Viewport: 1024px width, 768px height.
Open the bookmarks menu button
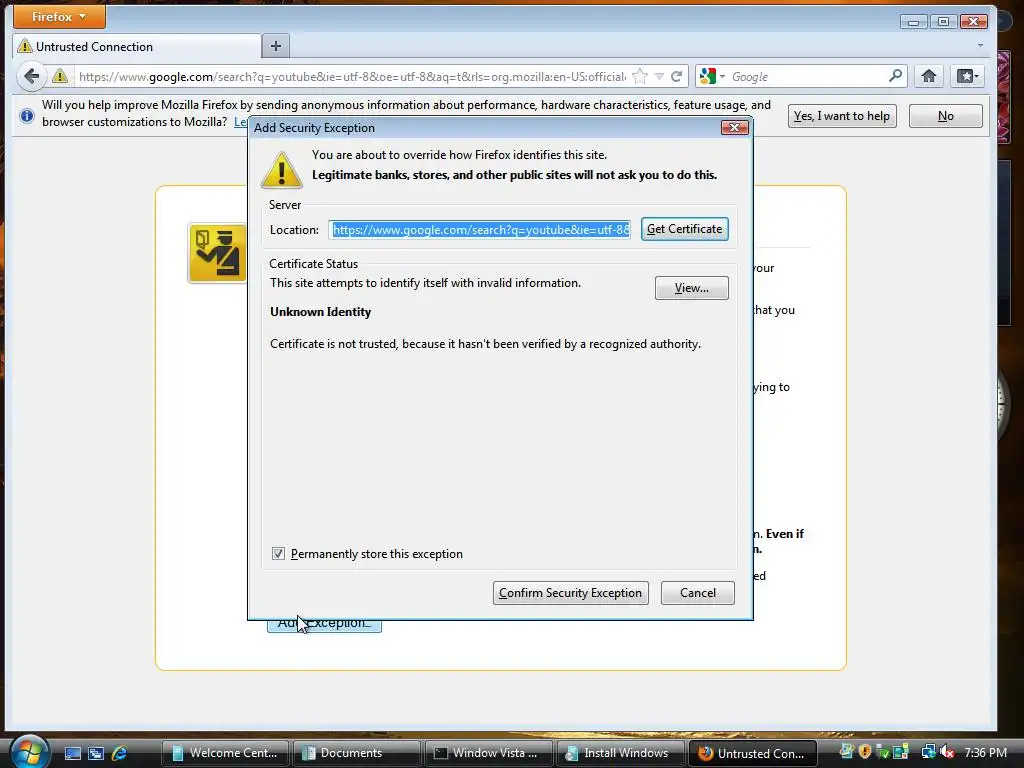(967, 76)
